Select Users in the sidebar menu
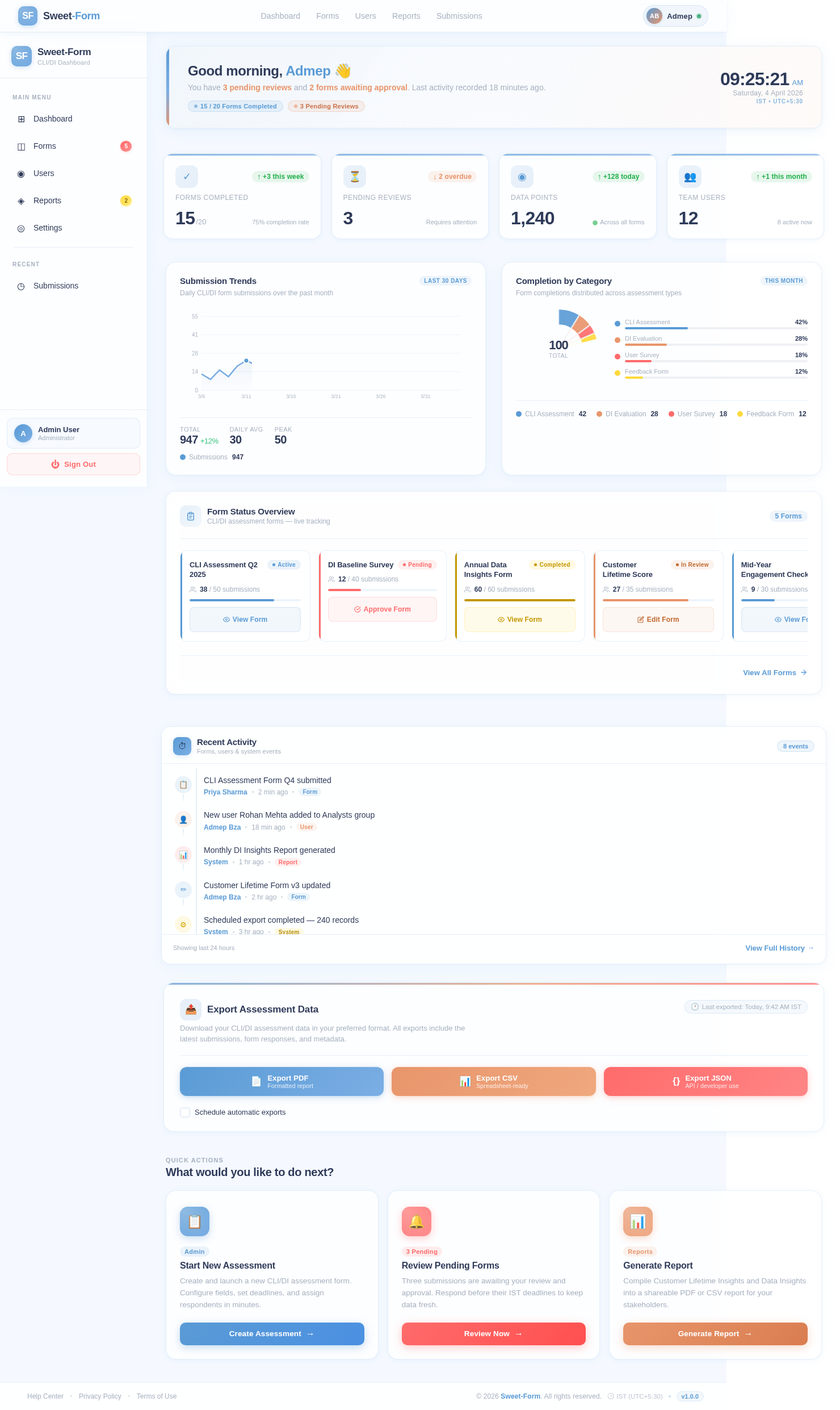The width and height of the screenshot is (840, 1410). (73, 173)
